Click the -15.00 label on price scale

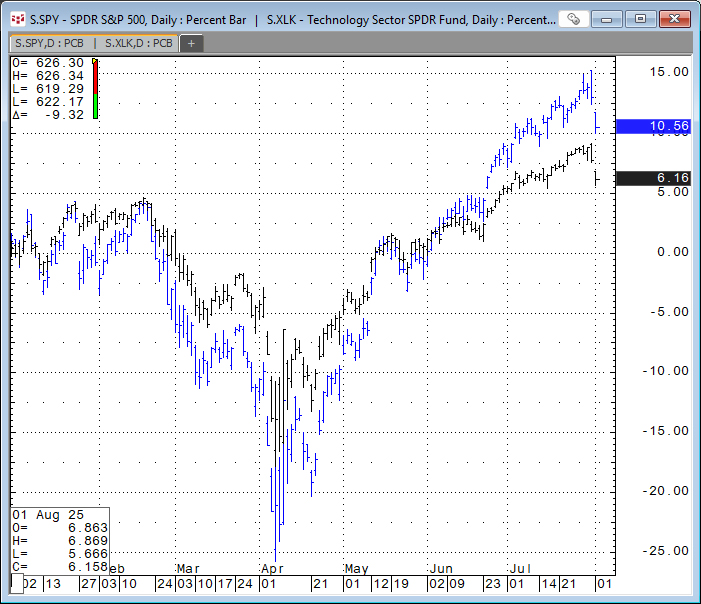(x=666, y=431)
